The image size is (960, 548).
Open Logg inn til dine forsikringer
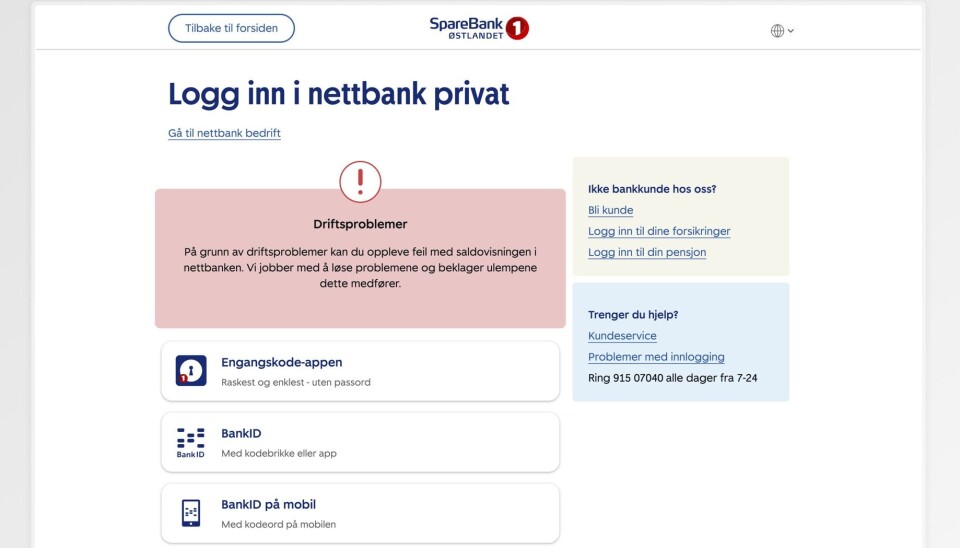[659, 231]
